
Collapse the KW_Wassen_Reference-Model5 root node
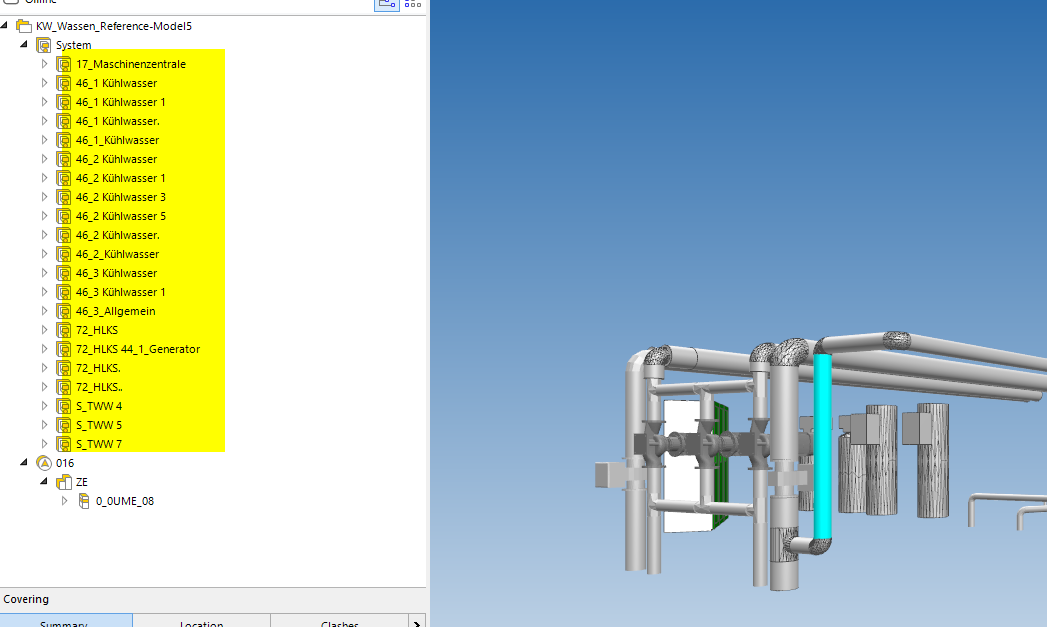pos(4,25)
